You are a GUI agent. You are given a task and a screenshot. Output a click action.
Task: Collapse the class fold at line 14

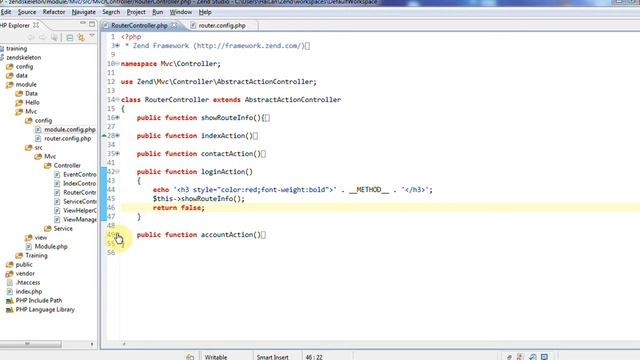tap(118, 100)
